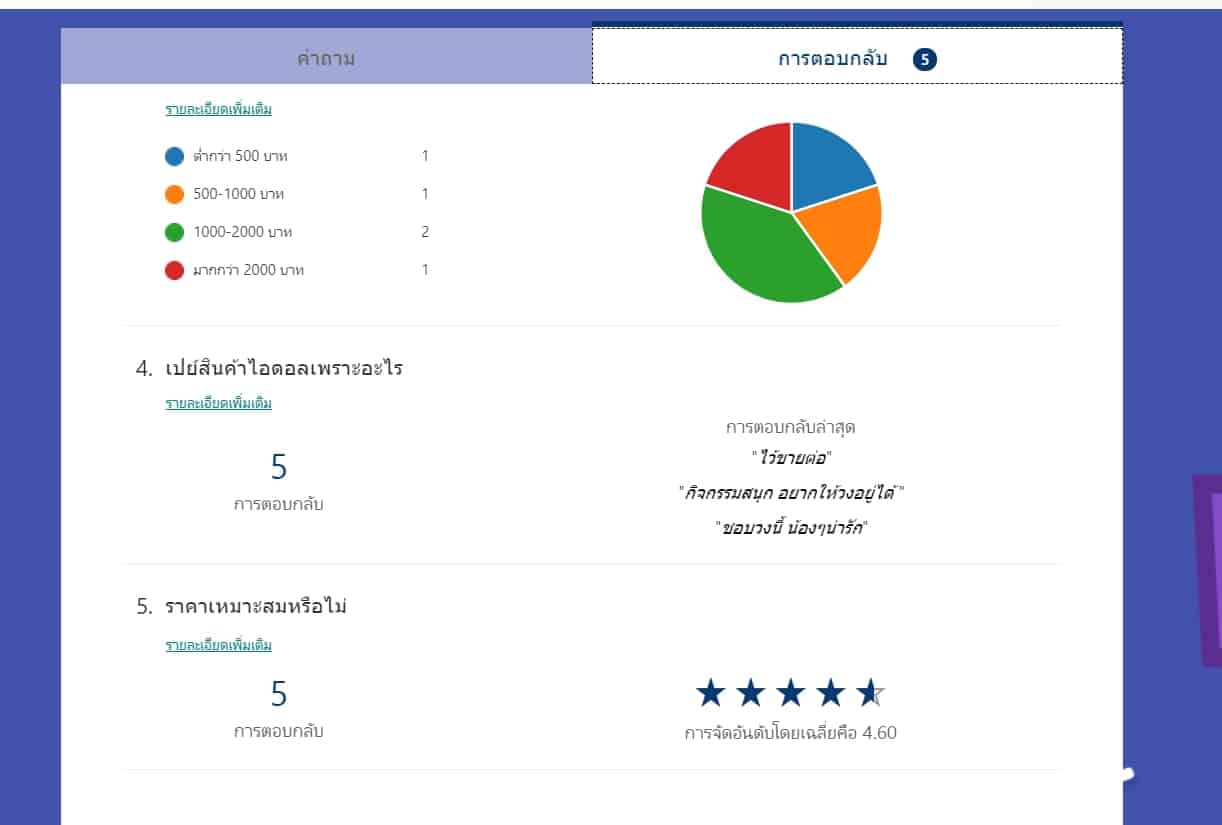Click orange legend dot for 500-1000 บาท

[175, 194]
